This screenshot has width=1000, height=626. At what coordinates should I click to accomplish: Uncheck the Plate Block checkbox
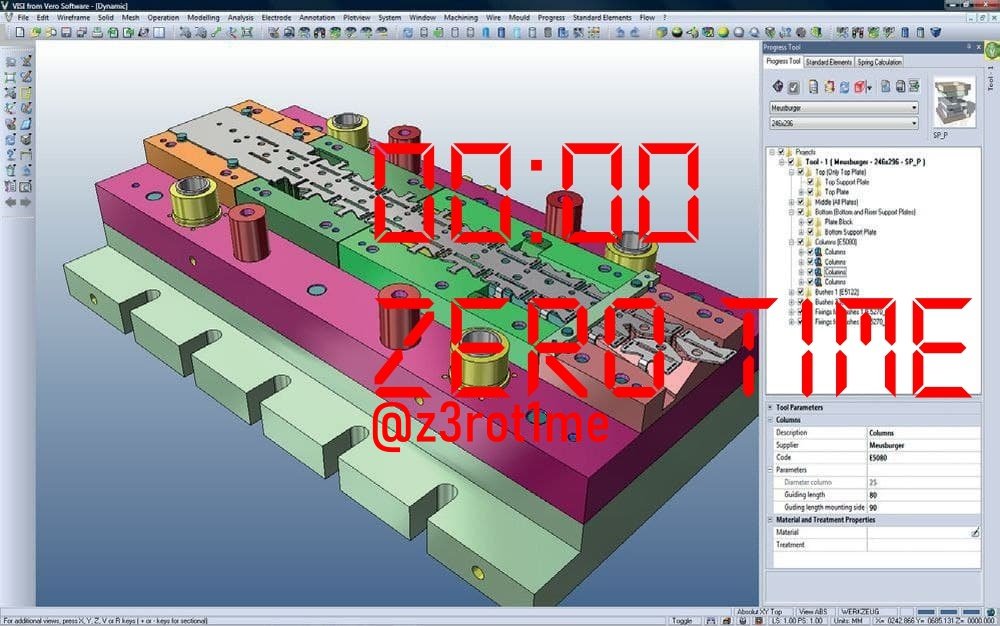coord(811,222)
